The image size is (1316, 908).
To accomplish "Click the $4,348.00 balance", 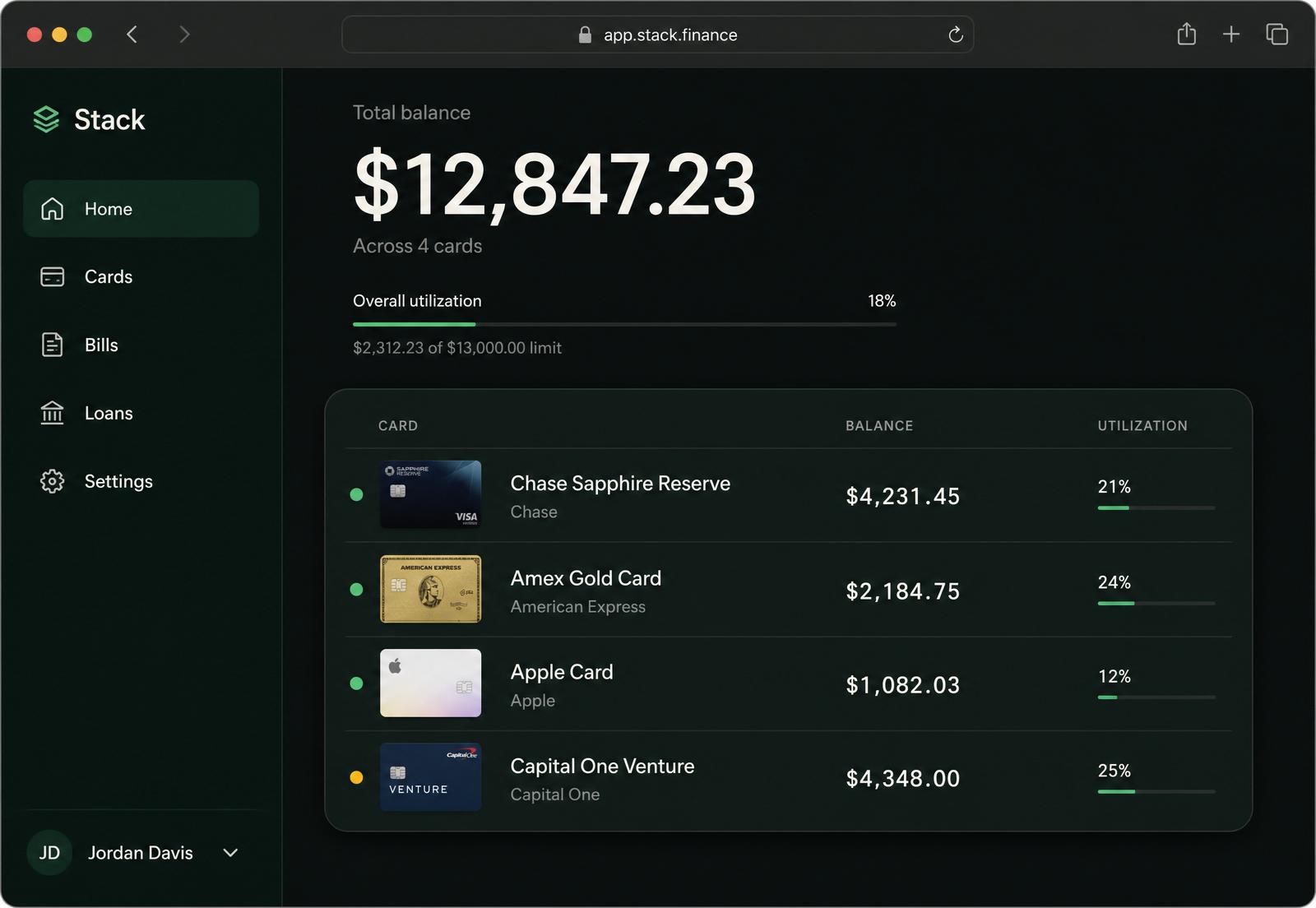I will pos(903,779).
